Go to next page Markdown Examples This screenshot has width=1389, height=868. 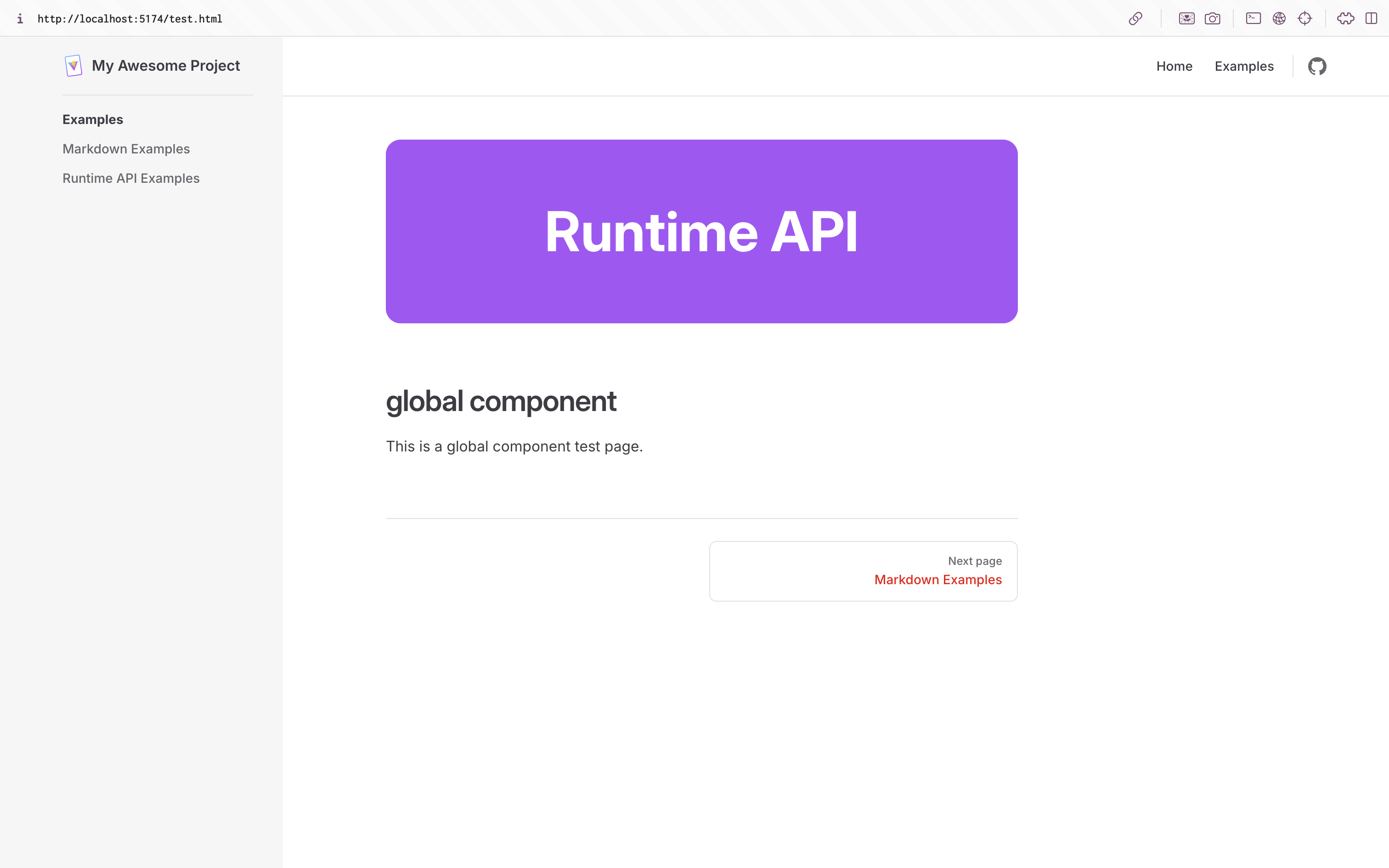[863, 571]
